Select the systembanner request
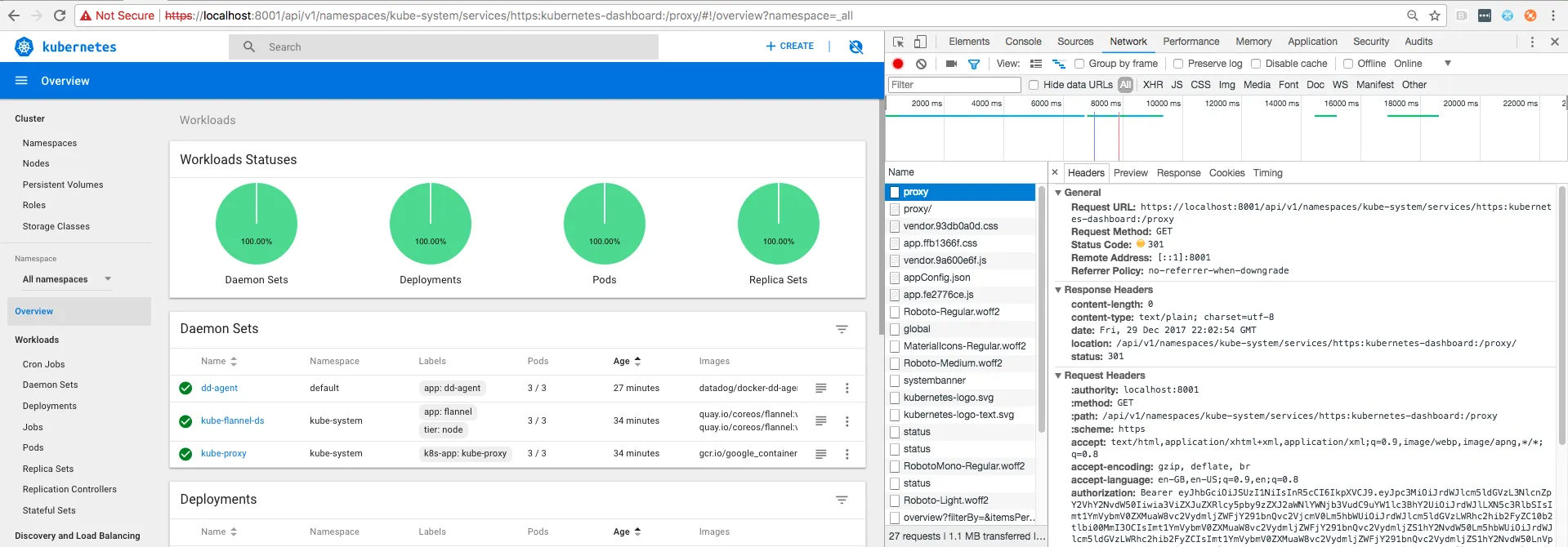Screen dimensions: 1568x547 (x=935, y=380)
